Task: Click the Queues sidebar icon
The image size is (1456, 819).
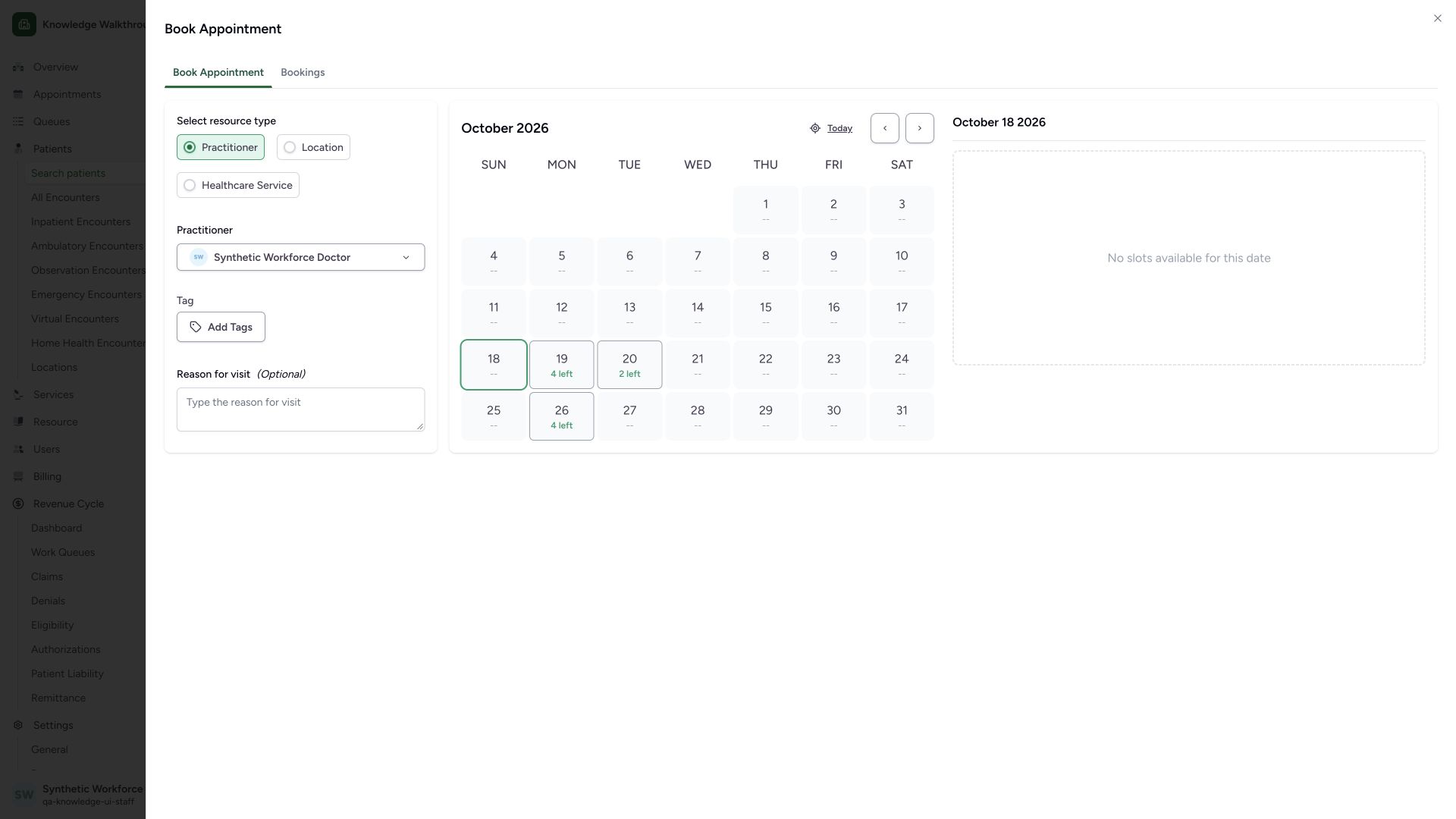Action: (18, 121)
